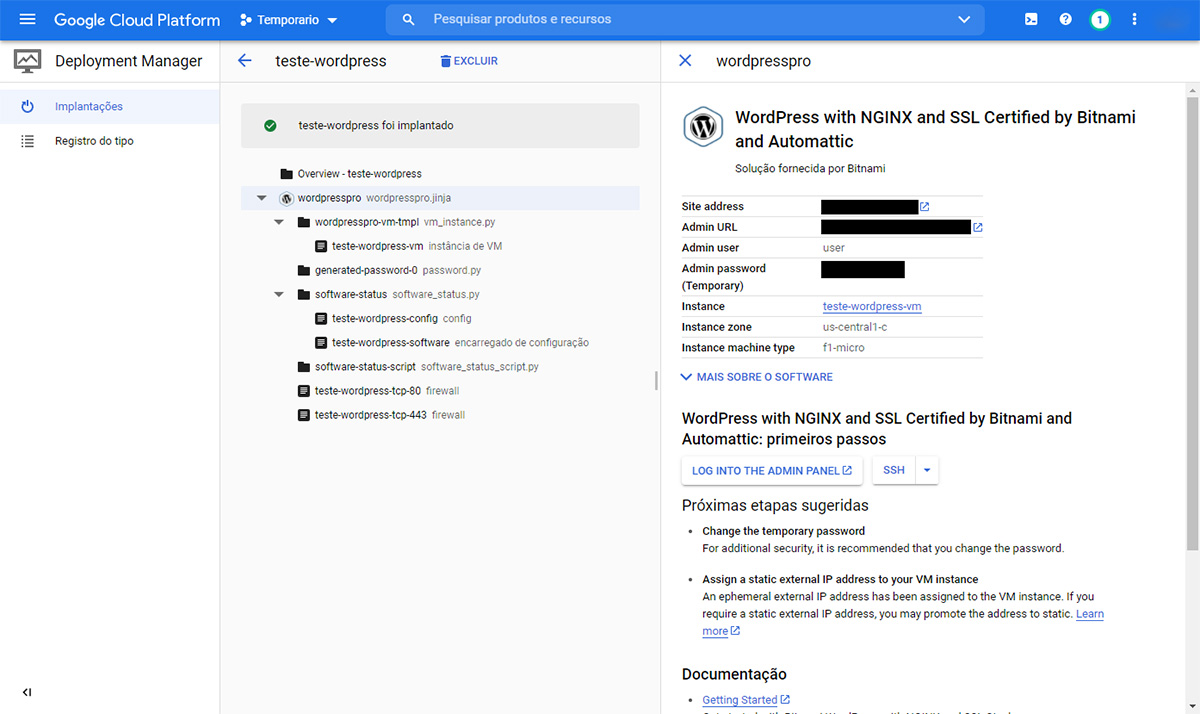Open the Site address external link icon
1200x714 pixels.
point(924,207)
